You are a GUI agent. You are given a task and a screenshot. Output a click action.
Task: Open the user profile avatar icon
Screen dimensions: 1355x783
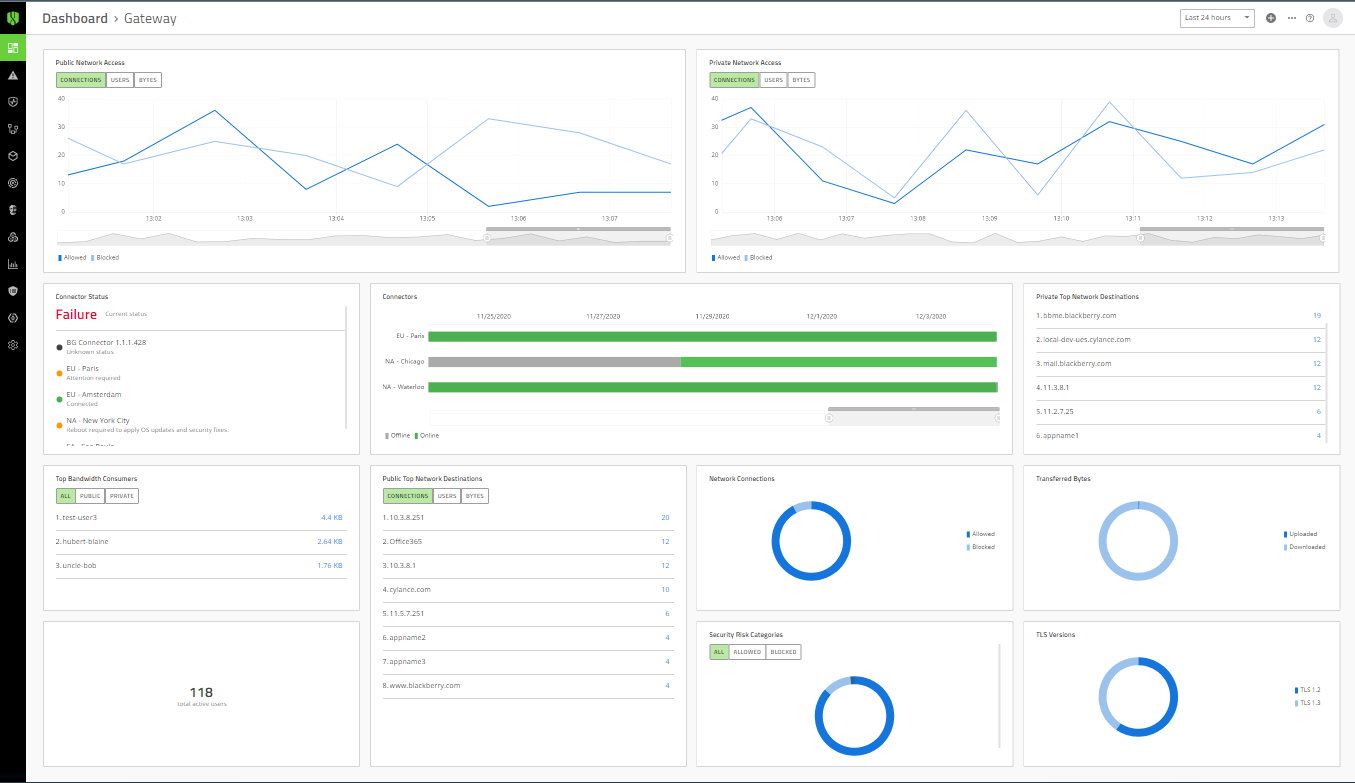click(x=1332, y=18)
